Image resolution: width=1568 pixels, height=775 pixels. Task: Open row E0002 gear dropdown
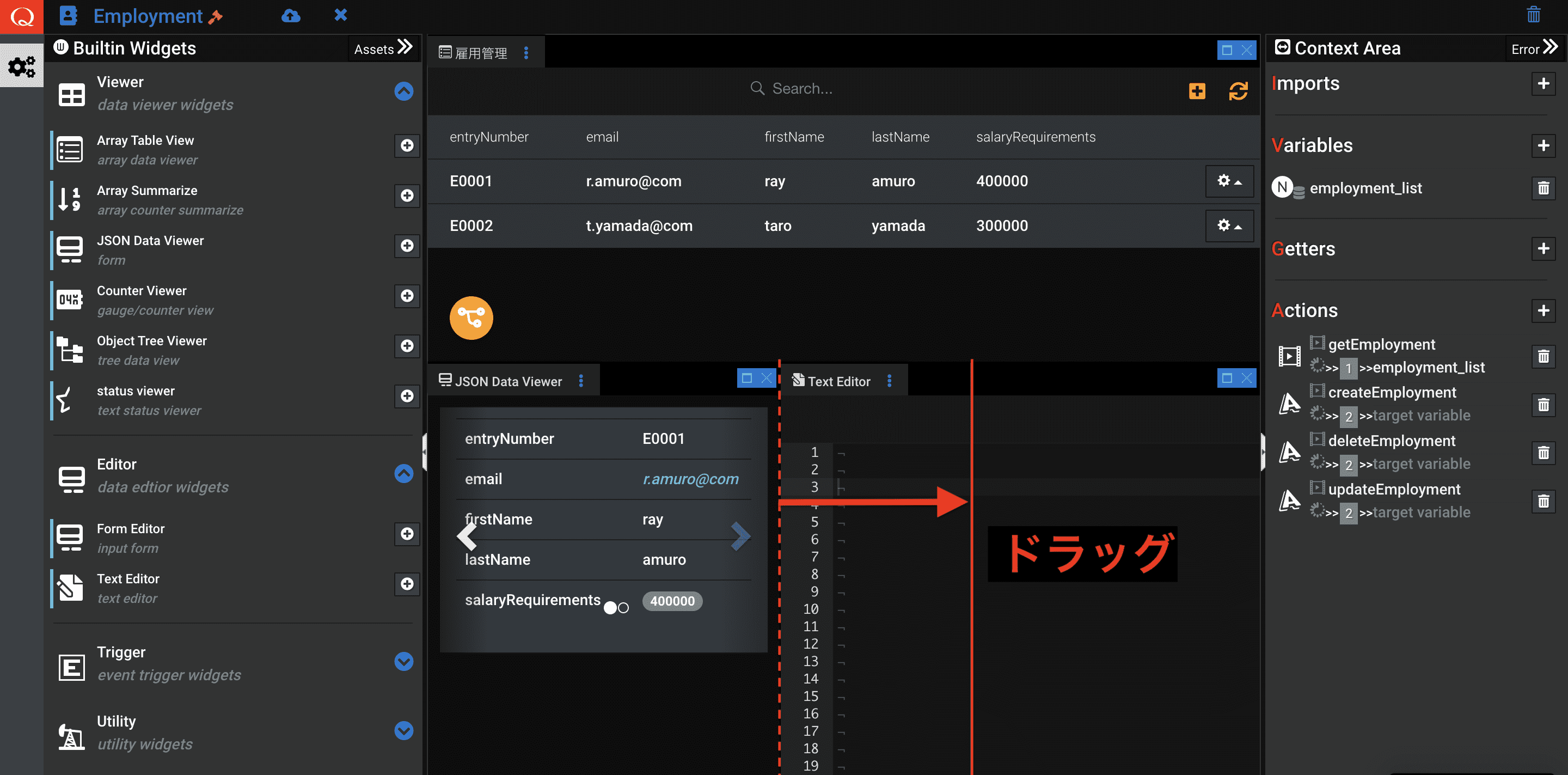pos(1229,226)
